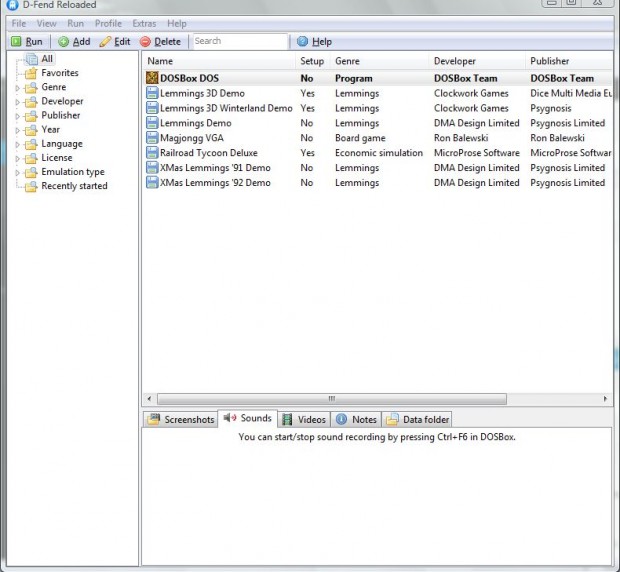
Task: Click the red Delete icon
Action: pos(146,42)
